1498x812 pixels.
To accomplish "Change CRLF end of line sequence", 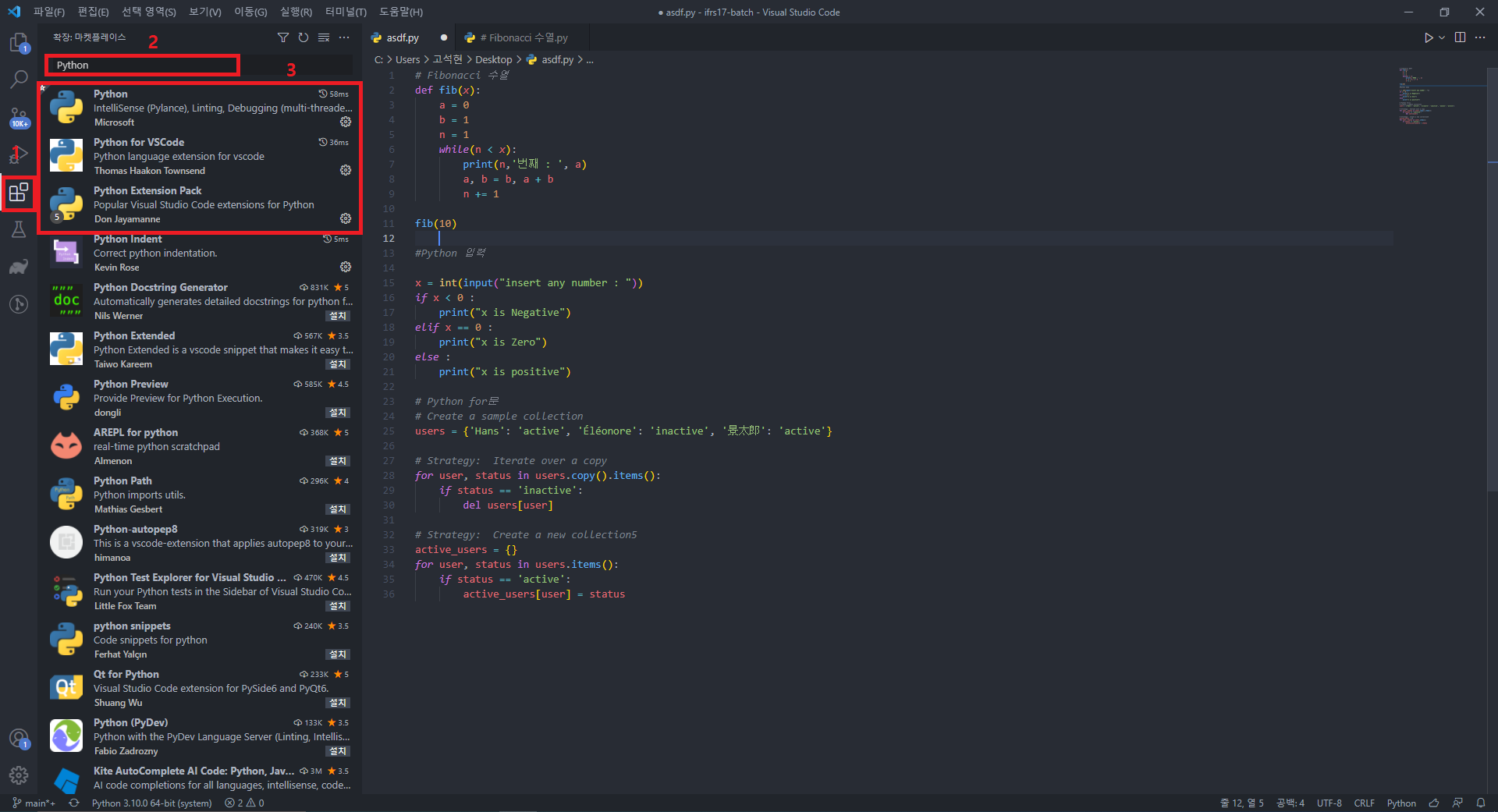I will click(x=1365, y=803).
